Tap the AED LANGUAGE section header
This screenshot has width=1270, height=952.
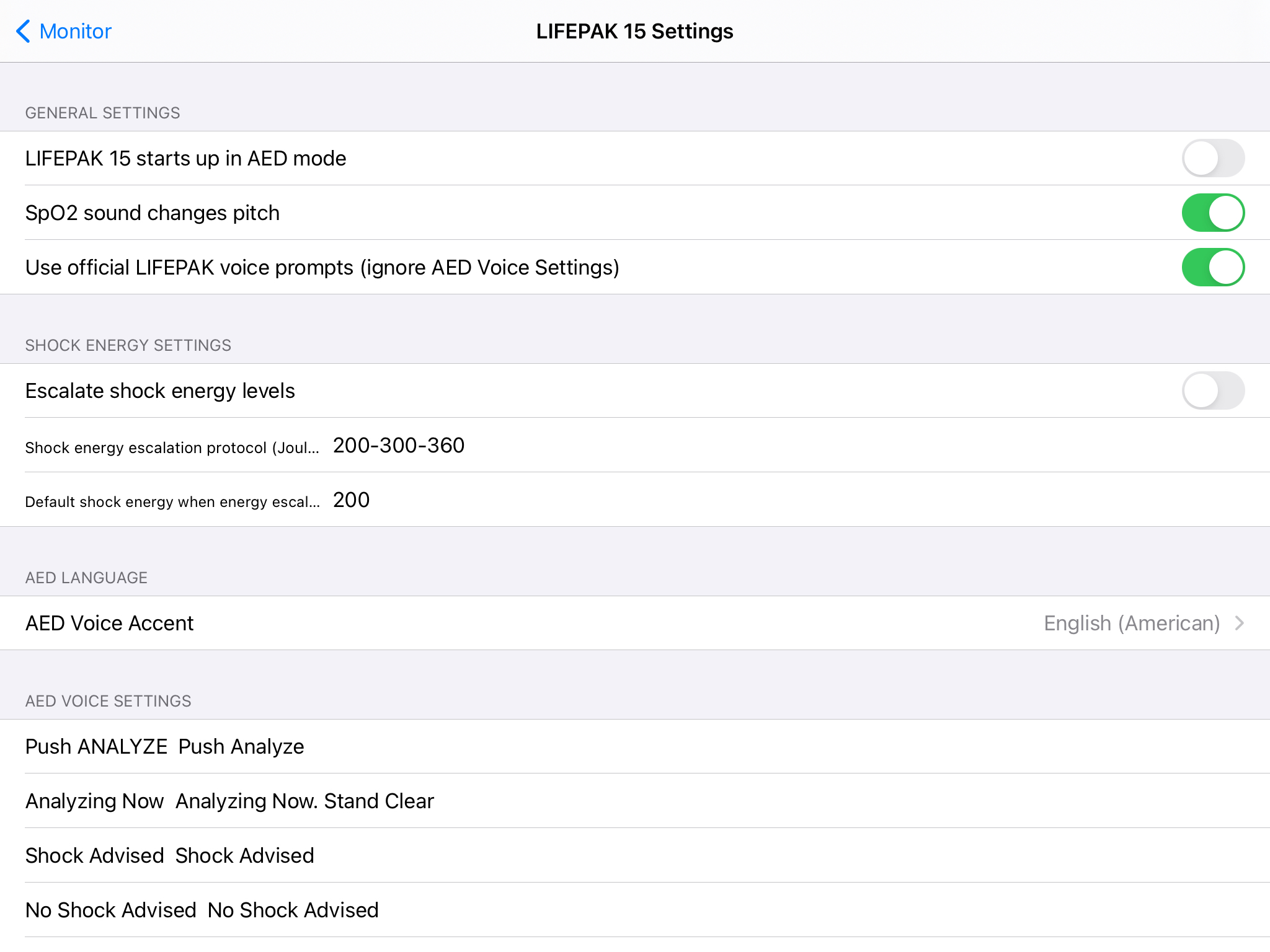[x=86, y=577]
